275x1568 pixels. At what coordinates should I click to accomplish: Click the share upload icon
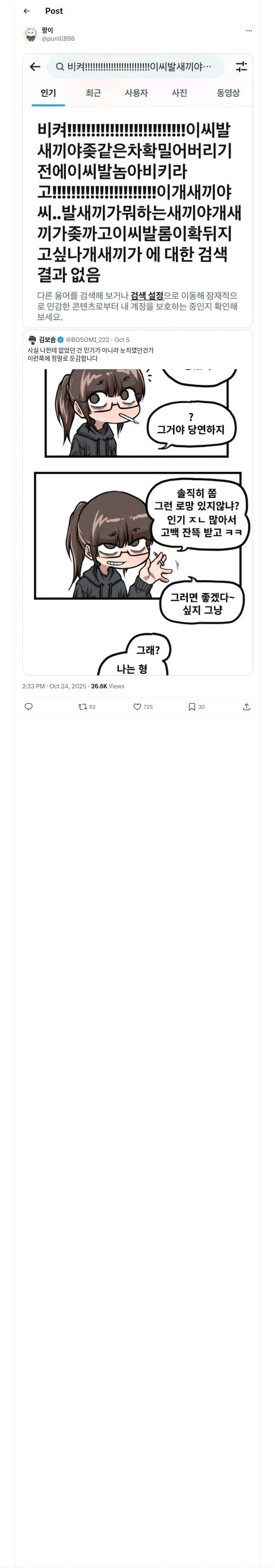pyautogui.click(x=246, y=707)
